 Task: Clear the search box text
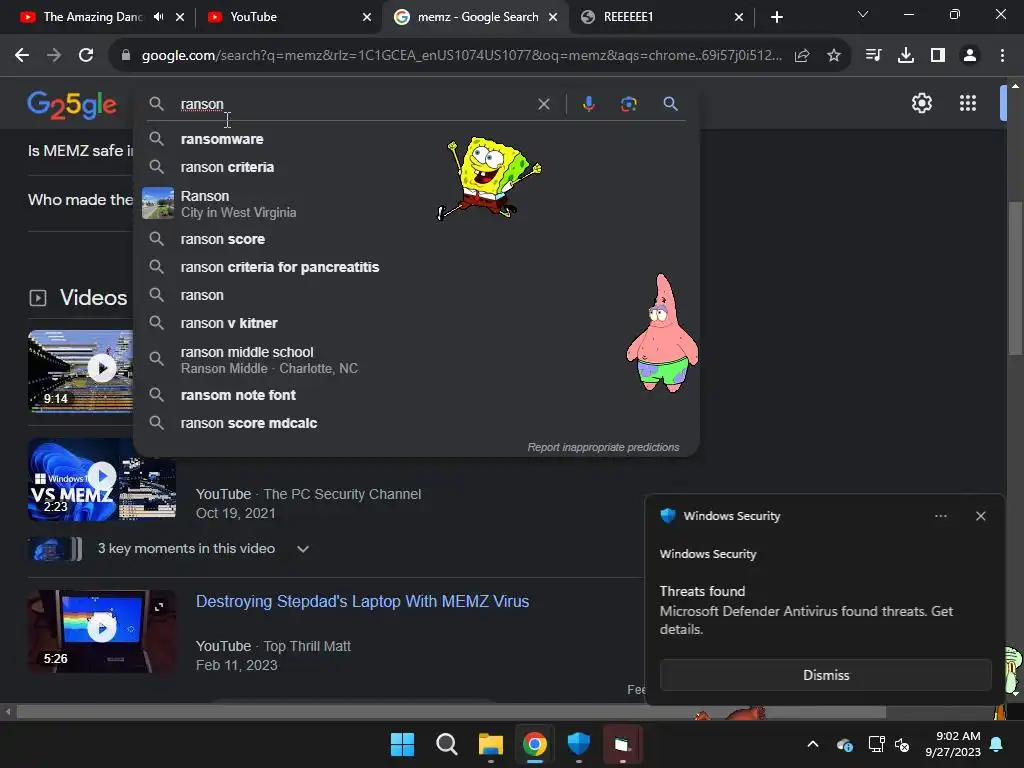[543, 104]
